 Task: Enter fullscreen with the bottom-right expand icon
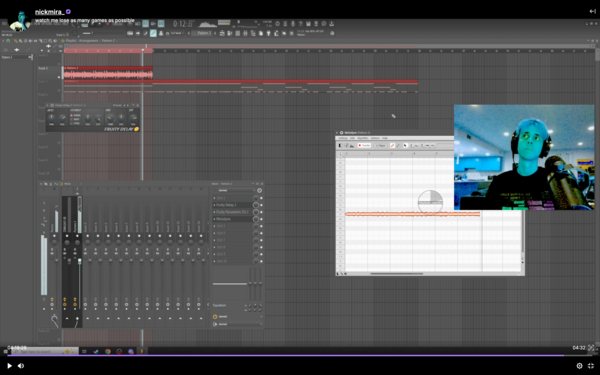[x=591, y=366]
